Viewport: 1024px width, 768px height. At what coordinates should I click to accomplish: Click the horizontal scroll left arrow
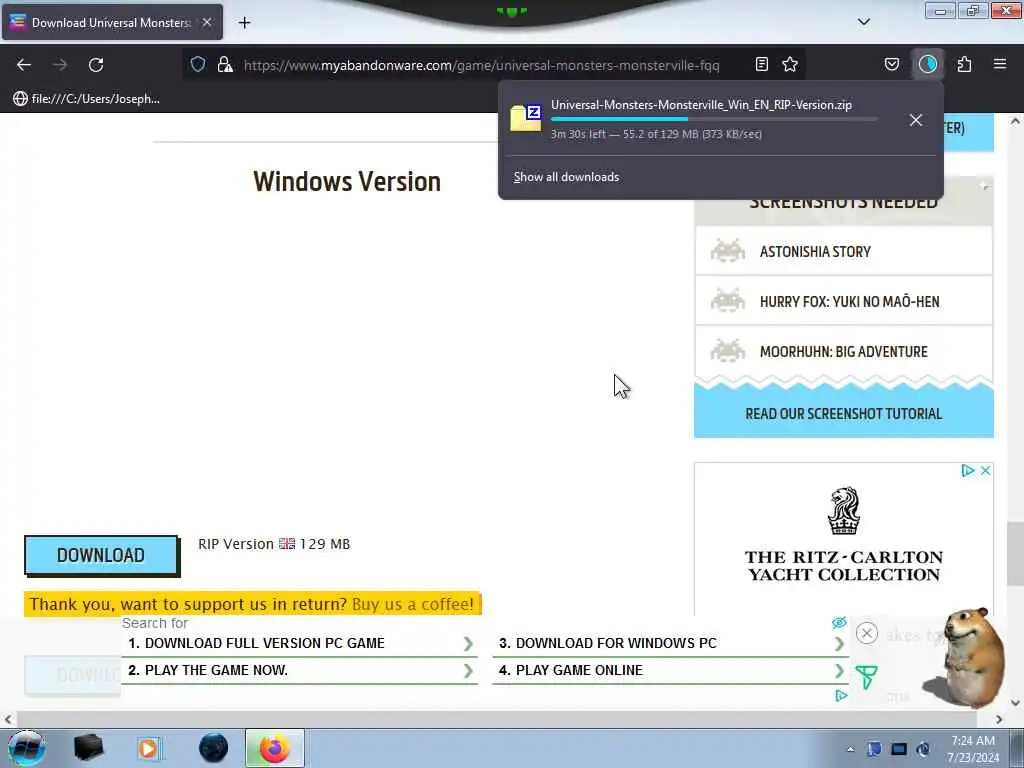[7, 719]
